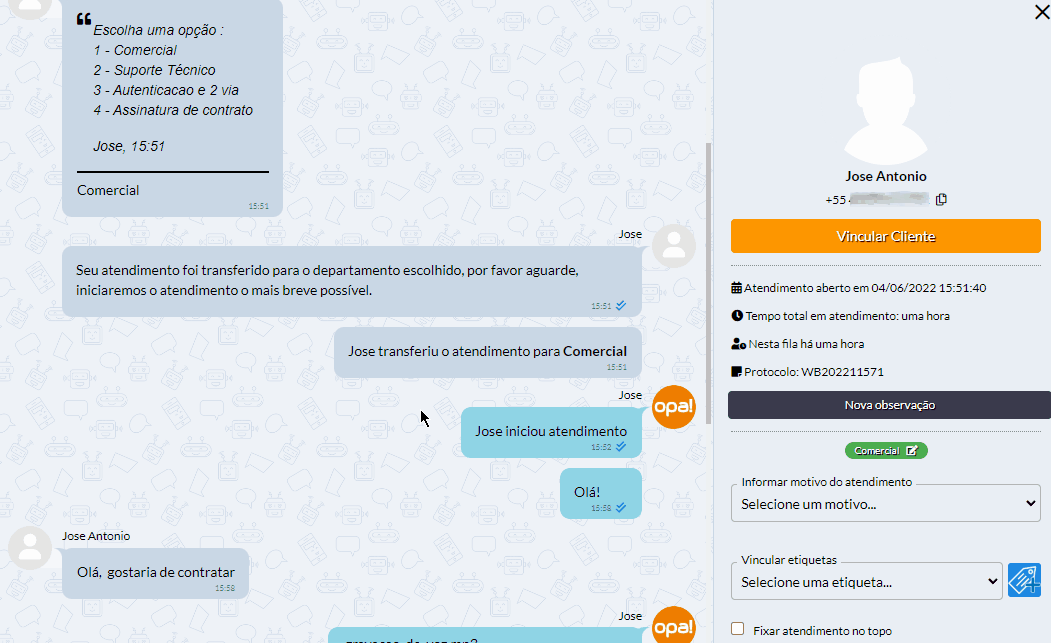Open the Selecione um motivo dropdown

click(x=885, y=504)
